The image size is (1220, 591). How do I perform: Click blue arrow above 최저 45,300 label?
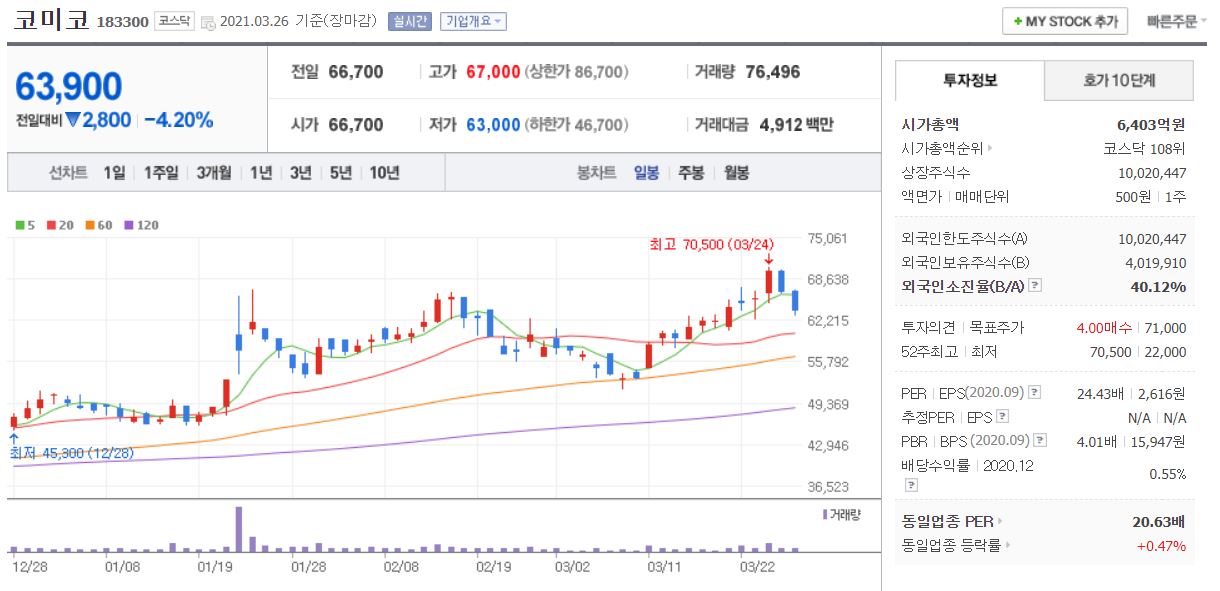tap(13, 438)
